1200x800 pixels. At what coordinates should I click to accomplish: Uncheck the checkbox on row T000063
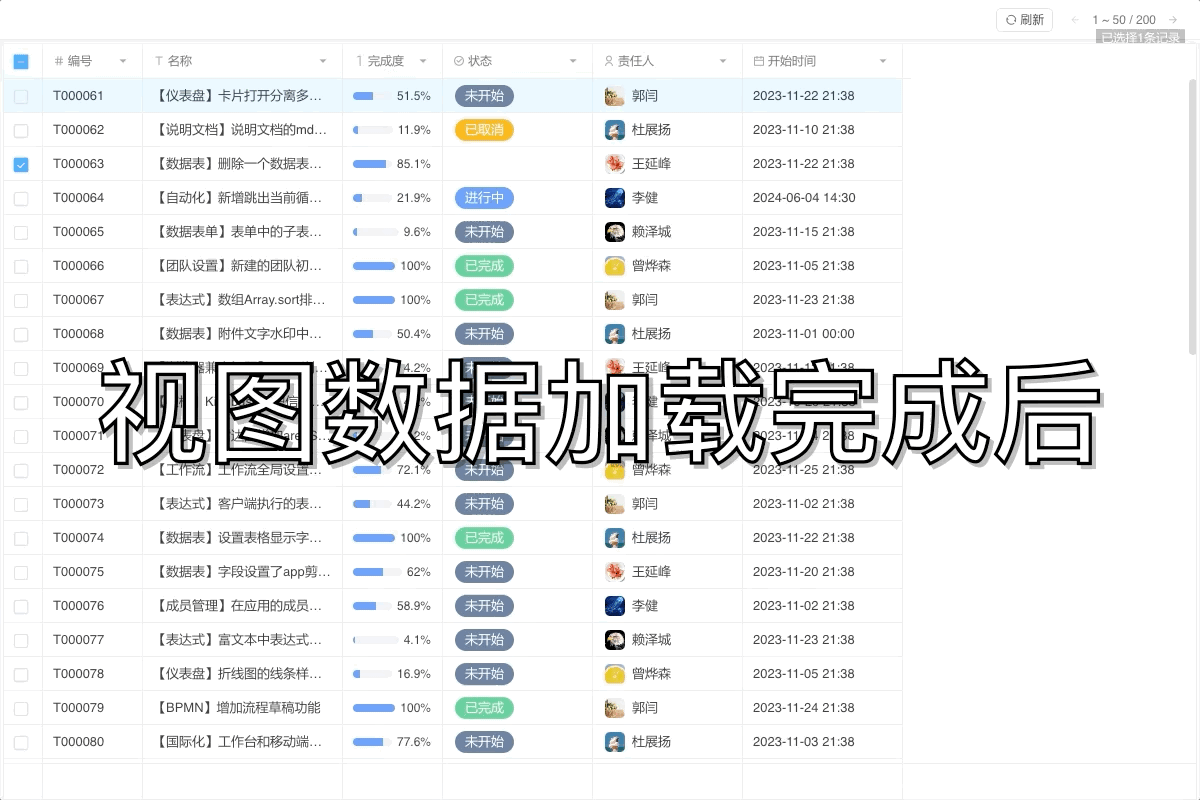pos(22,164)
